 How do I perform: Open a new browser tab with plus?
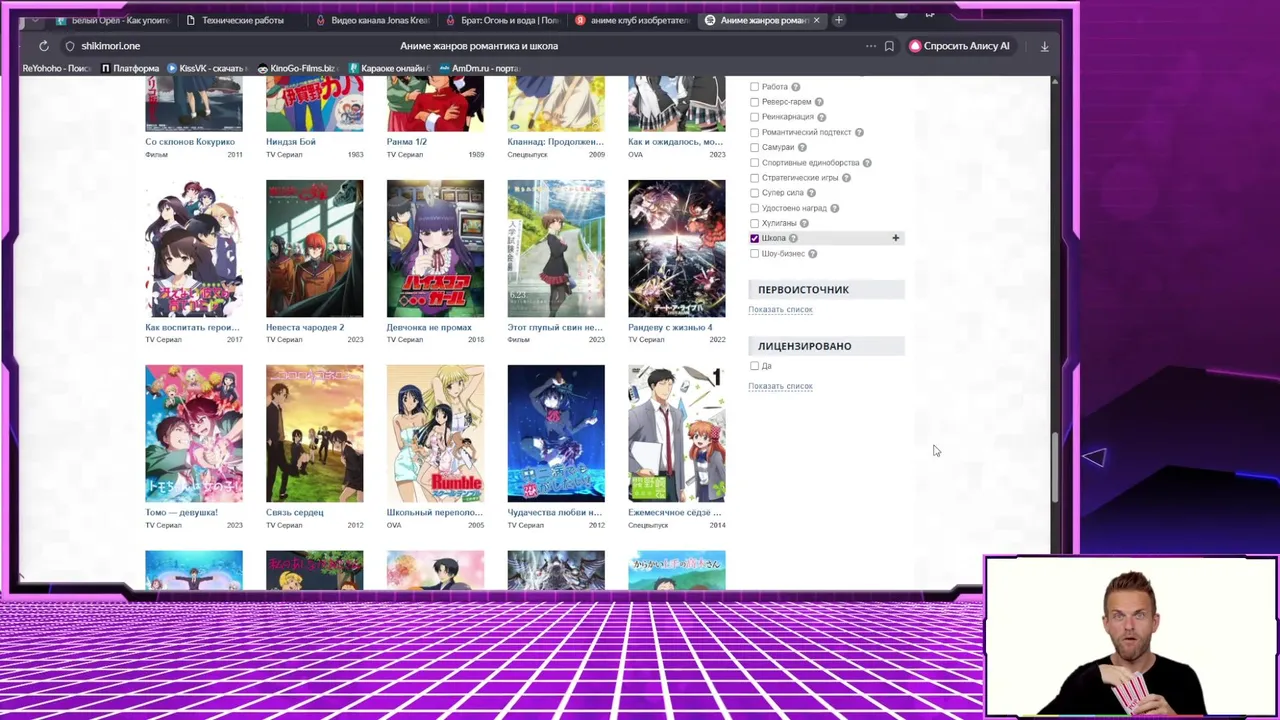point(839,20)
